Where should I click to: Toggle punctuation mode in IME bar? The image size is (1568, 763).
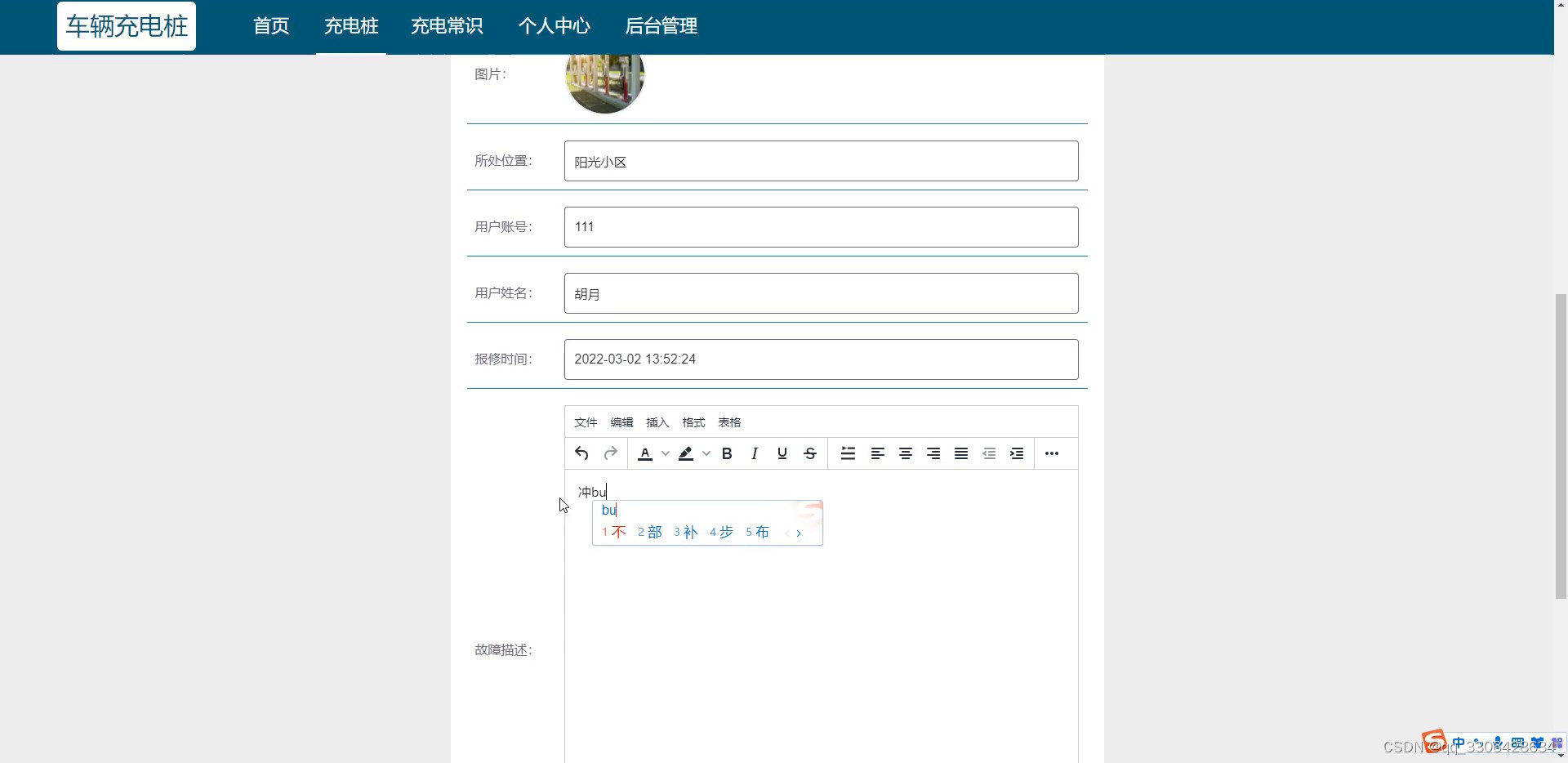[1478, 743]
